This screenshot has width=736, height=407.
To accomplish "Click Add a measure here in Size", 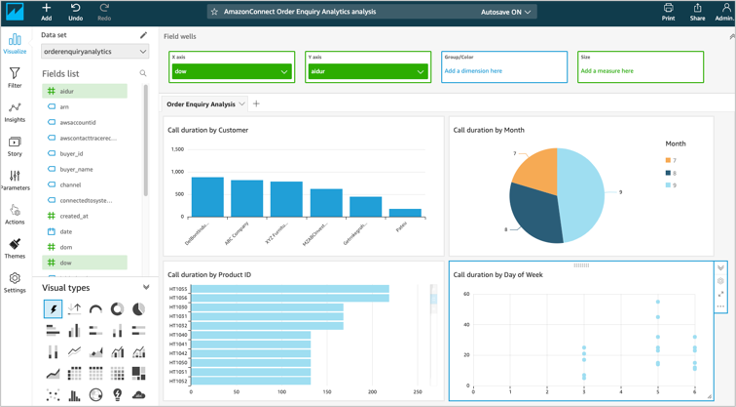I will (607, 71).
